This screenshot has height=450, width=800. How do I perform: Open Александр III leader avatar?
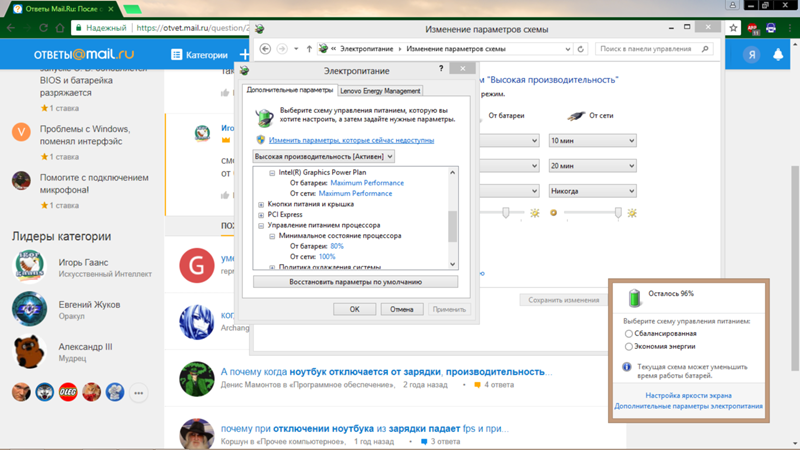pyautogui.click(x=29, y=351)
